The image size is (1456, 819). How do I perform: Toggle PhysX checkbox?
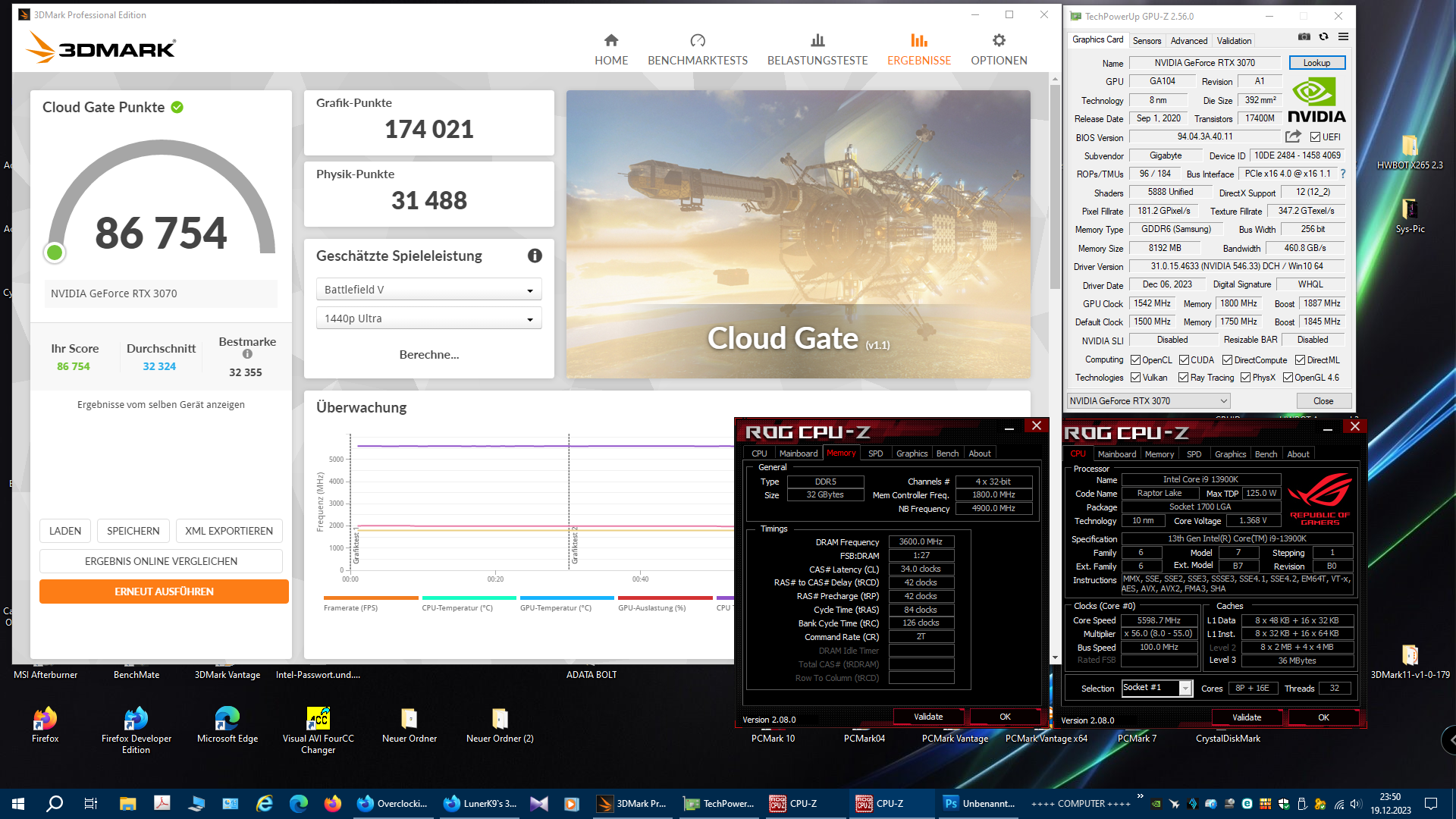click(1245, 378)
